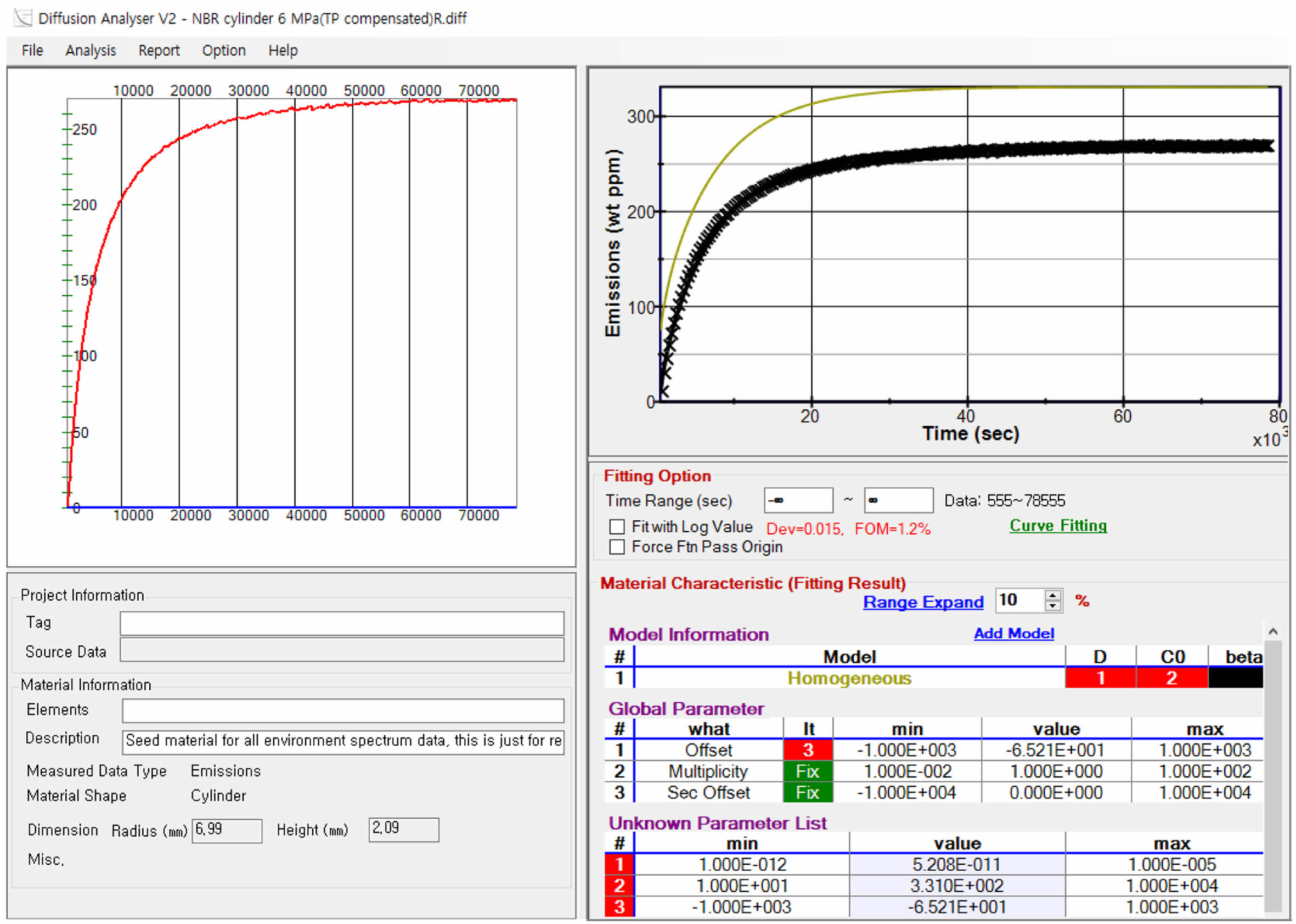Open the Report menu

coord(159,50)
